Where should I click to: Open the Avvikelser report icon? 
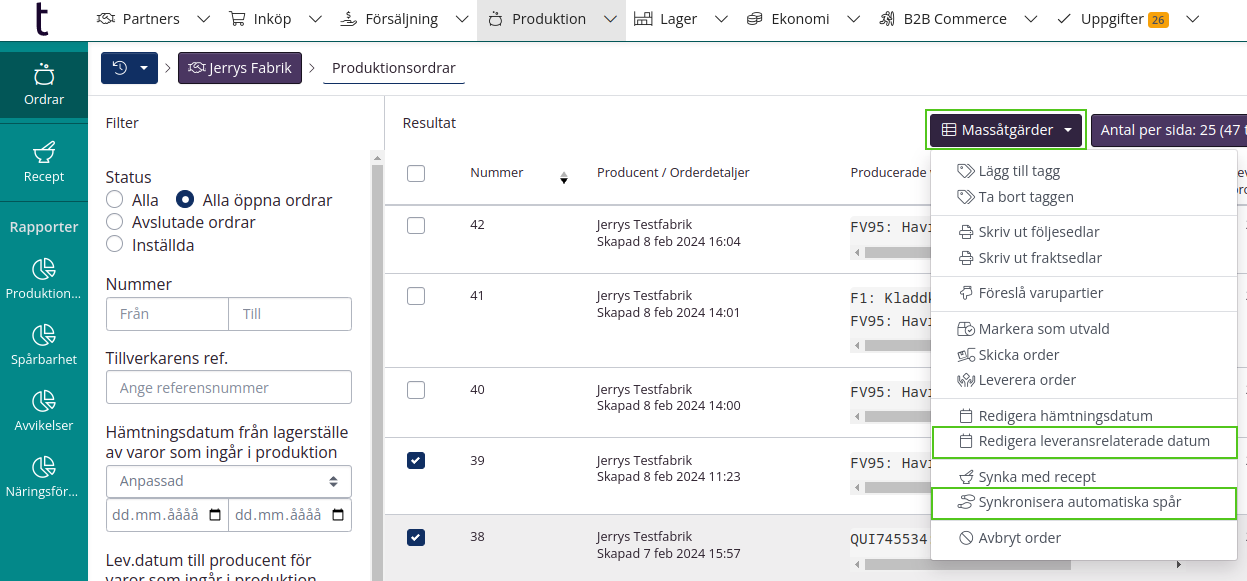pyautogui.click(x=43, y=401)
